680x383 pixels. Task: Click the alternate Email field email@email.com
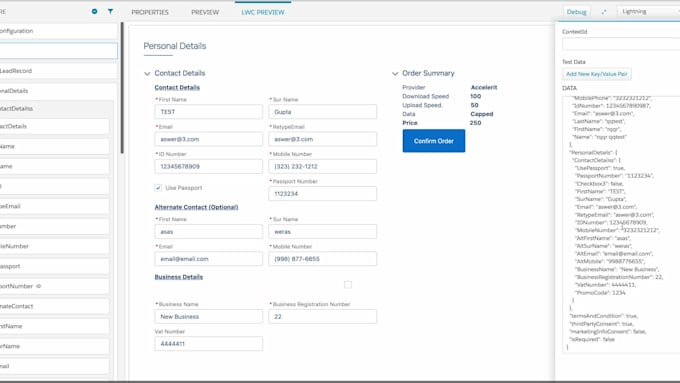[x=208, y=259]
